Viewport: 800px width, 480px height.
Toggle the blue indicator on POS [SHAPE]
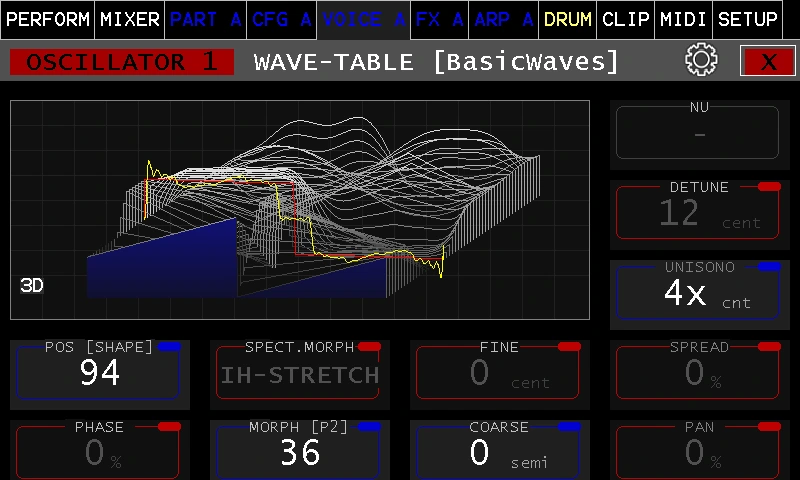169,347
